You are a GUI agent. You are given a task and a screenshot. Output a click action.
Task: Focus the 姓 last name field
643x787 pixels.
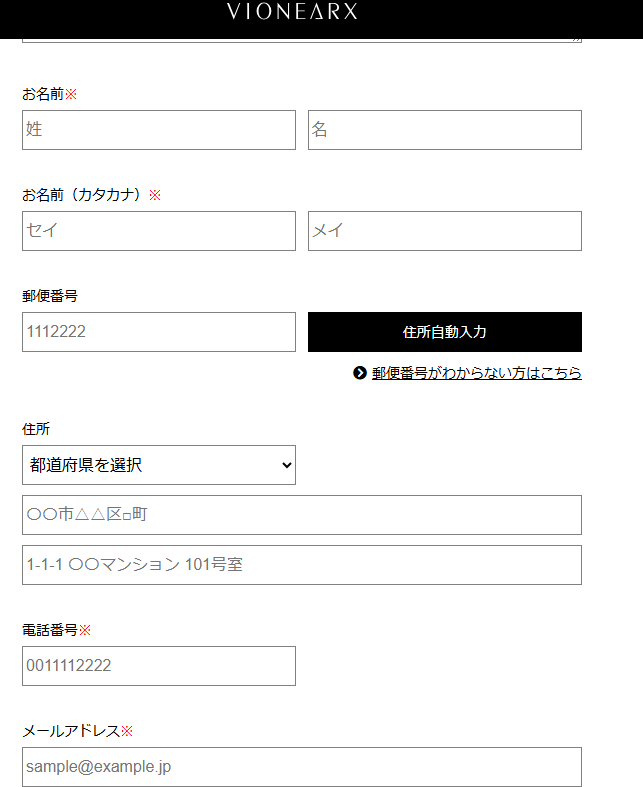tap(159, 130)
